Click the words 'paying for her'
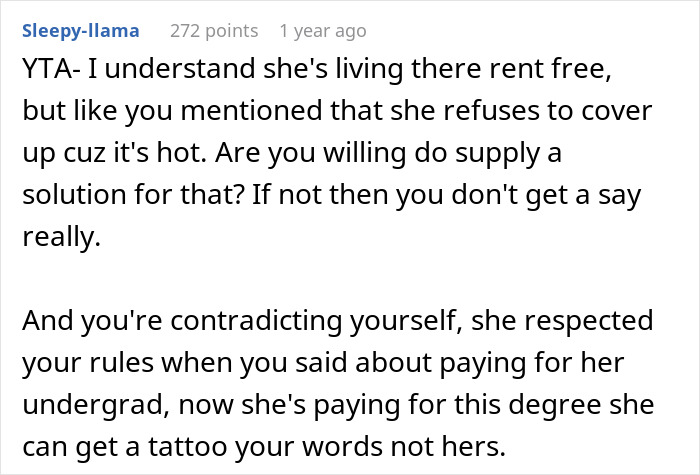Viewport: 700px width, 475px height. [532, 363]
